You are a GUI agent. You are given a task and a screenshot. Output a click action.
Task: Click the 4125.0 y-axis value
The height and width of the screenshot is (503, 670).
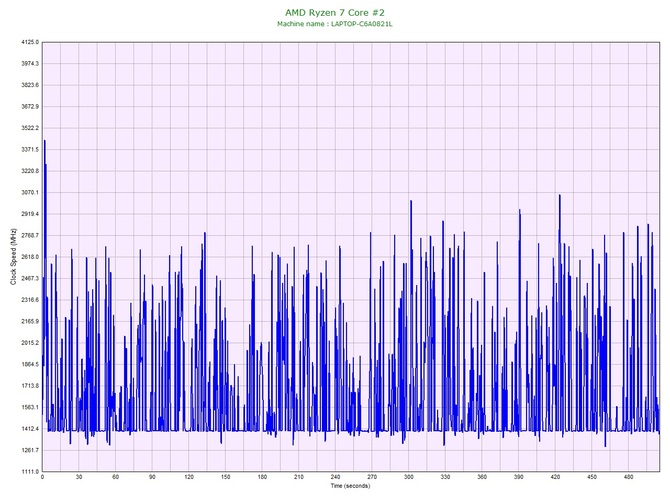[x=30, y=42]
